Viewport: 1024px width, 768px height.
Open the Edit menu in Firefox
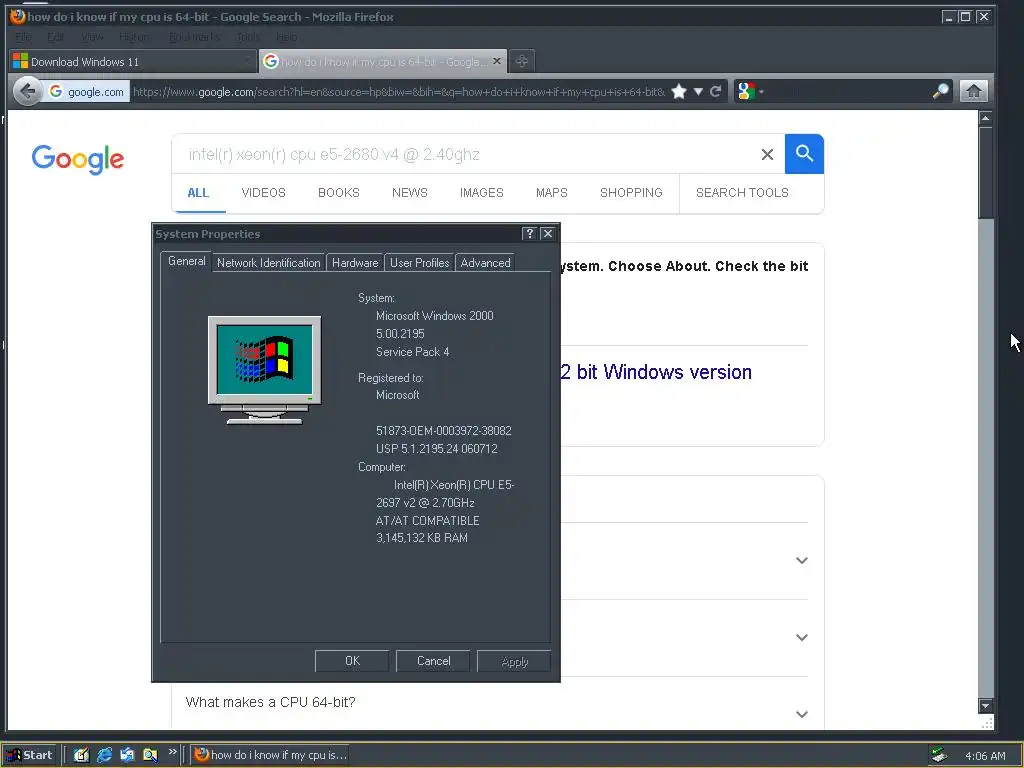click(56, 37)
